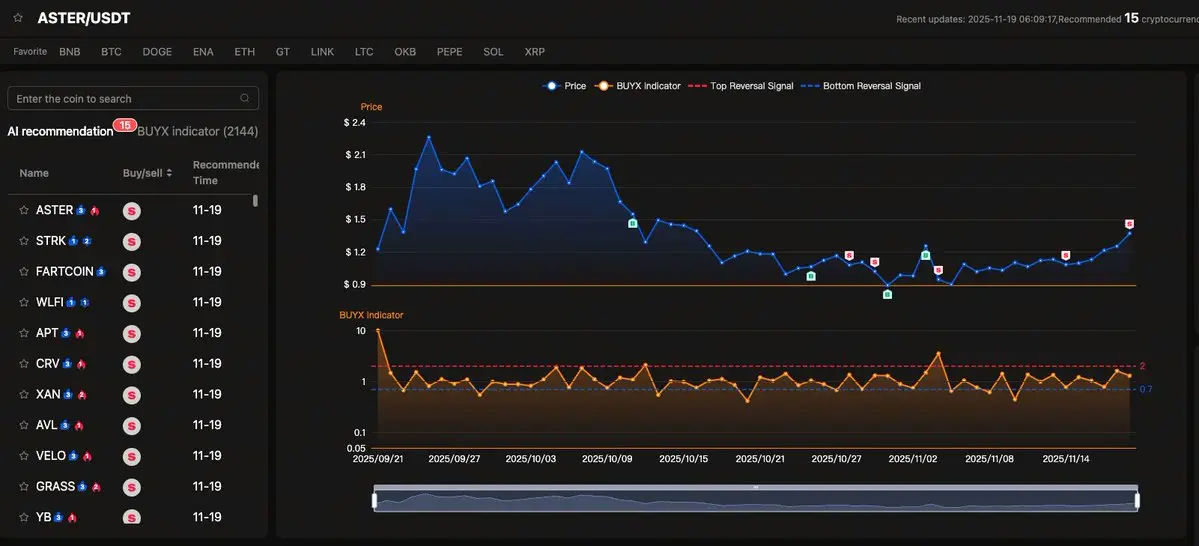
Task: Select the AI recommendation tab
Action: coord(60,131)
